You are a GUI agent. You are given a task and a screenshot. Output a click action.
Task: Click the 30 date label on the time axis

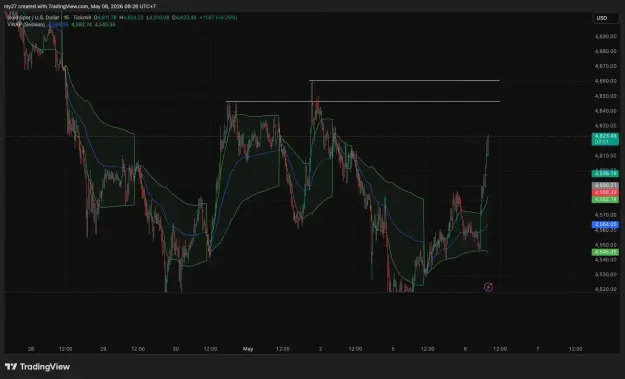[176, 349]
